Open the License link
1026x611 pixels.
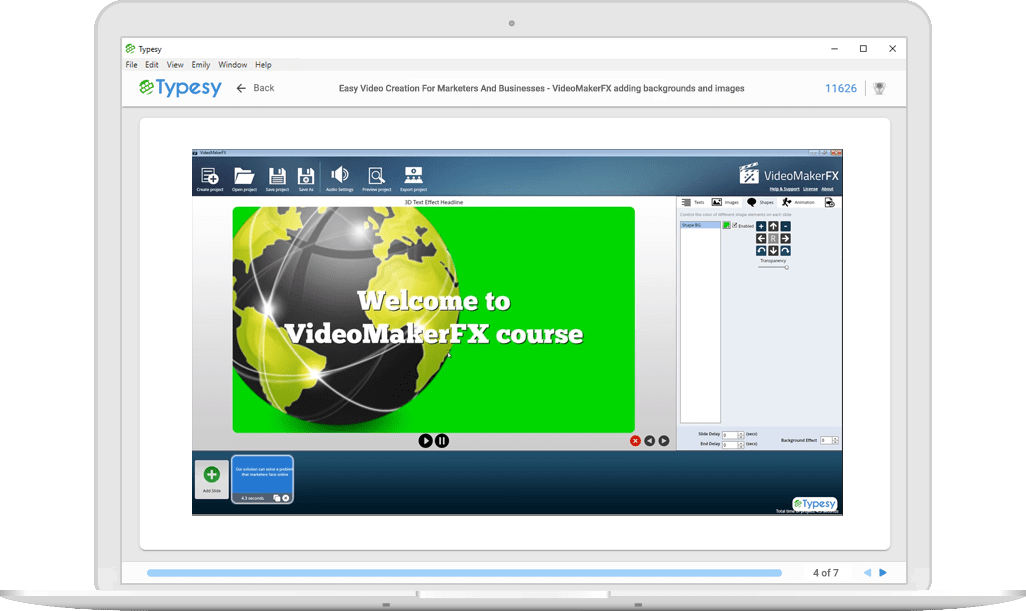click(x=810, y=189)
